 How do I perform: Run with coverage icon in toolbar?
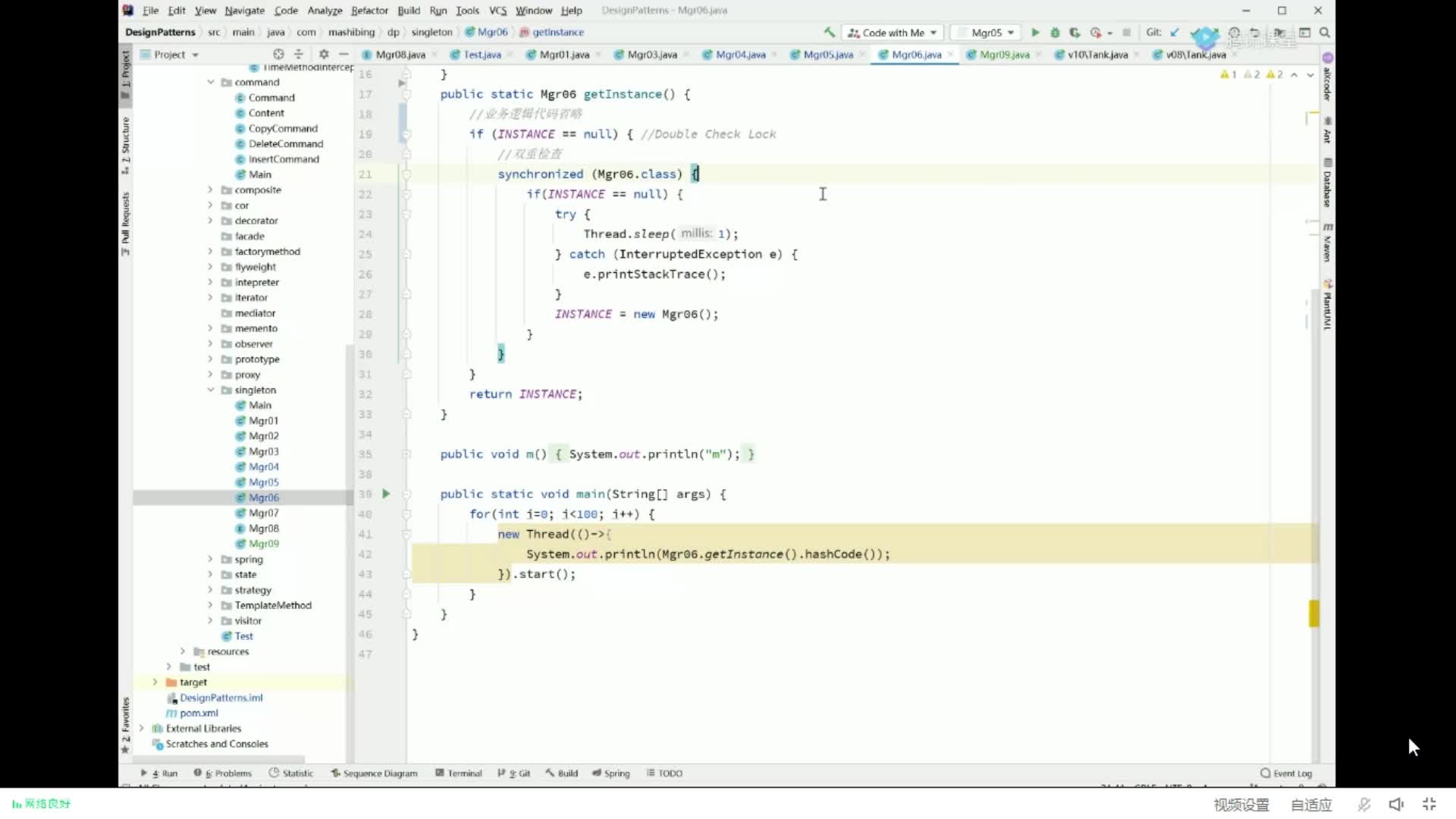pos(1075,33)
